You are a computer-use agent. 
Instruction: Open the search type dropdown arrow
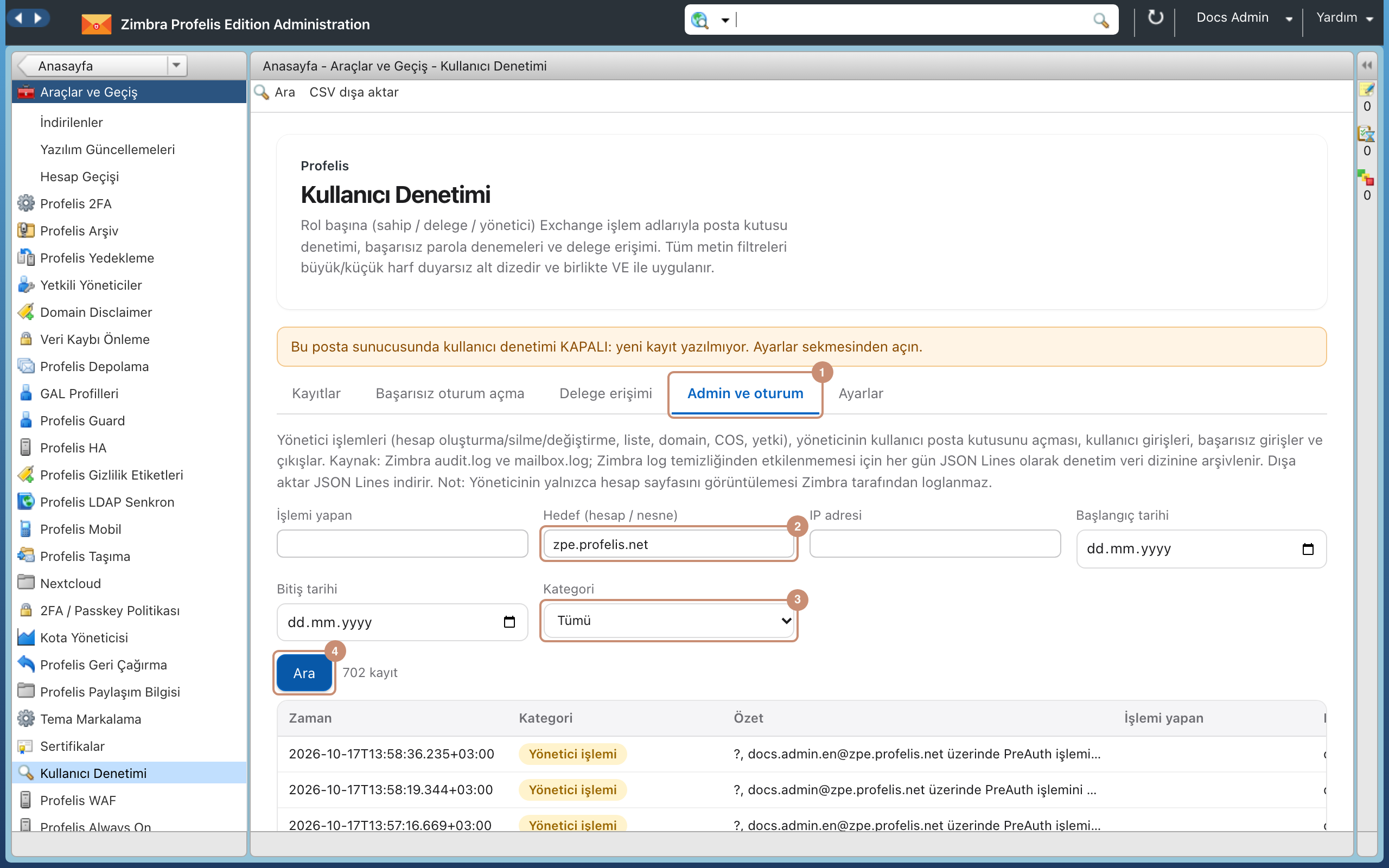725,21
